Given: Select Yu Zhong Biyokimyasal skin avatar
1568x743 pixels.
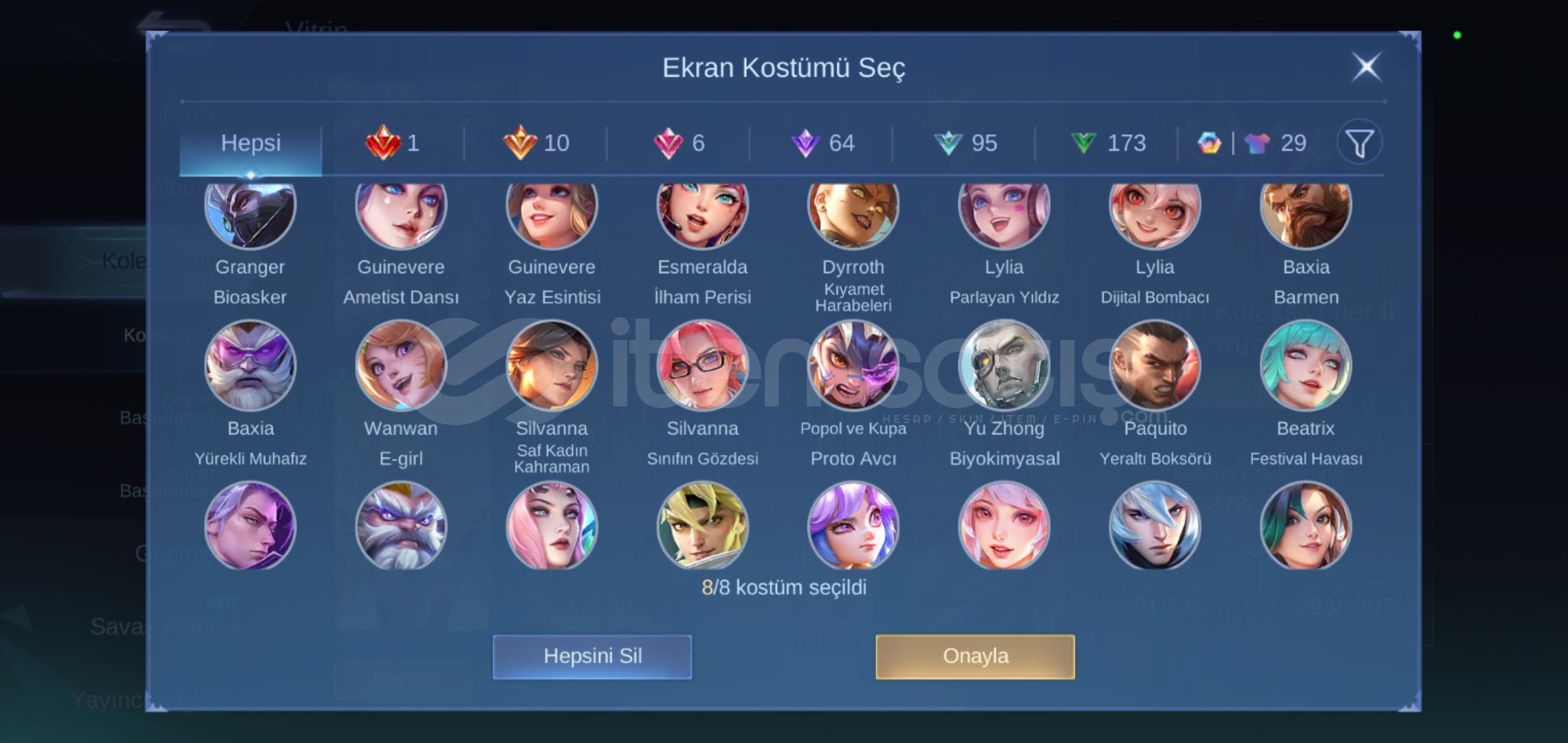Looking at the screenshot, I should tap(1004, 365).
